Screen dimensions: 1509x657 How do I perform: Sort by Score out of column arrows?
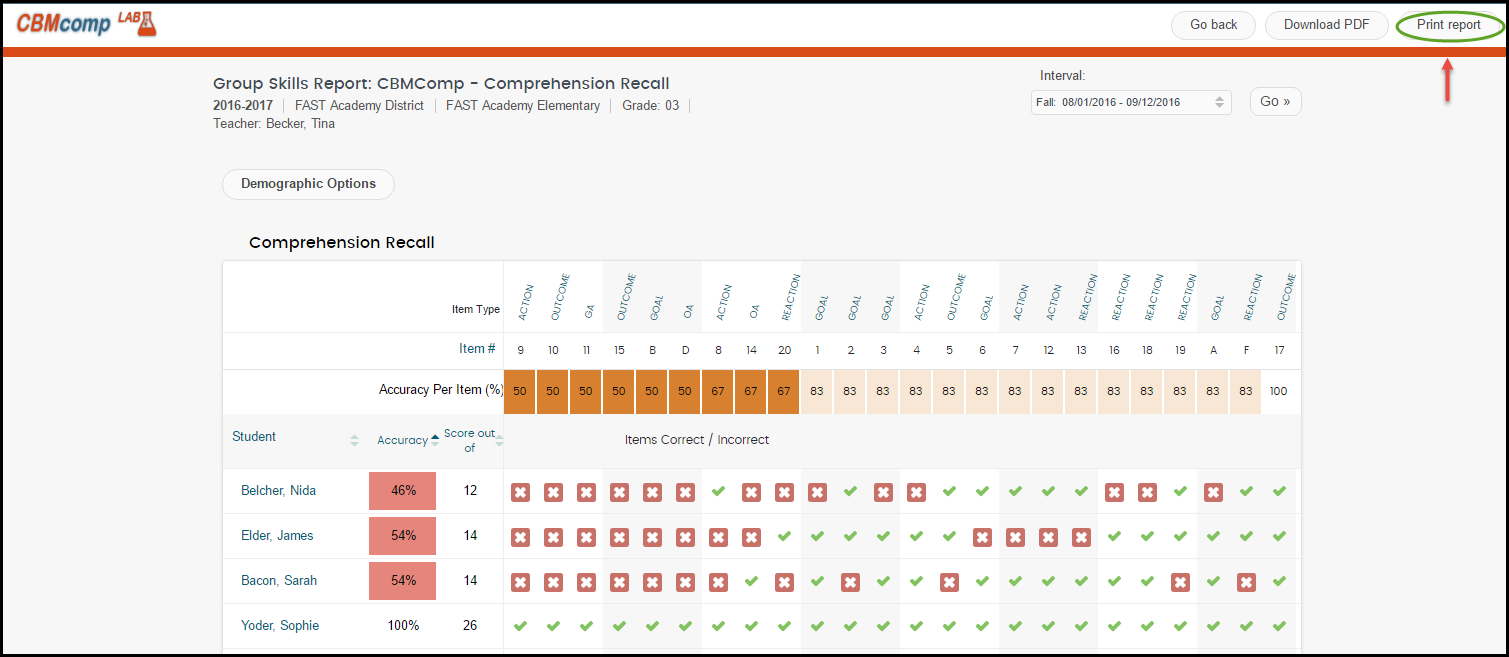(x=499, y=441)
